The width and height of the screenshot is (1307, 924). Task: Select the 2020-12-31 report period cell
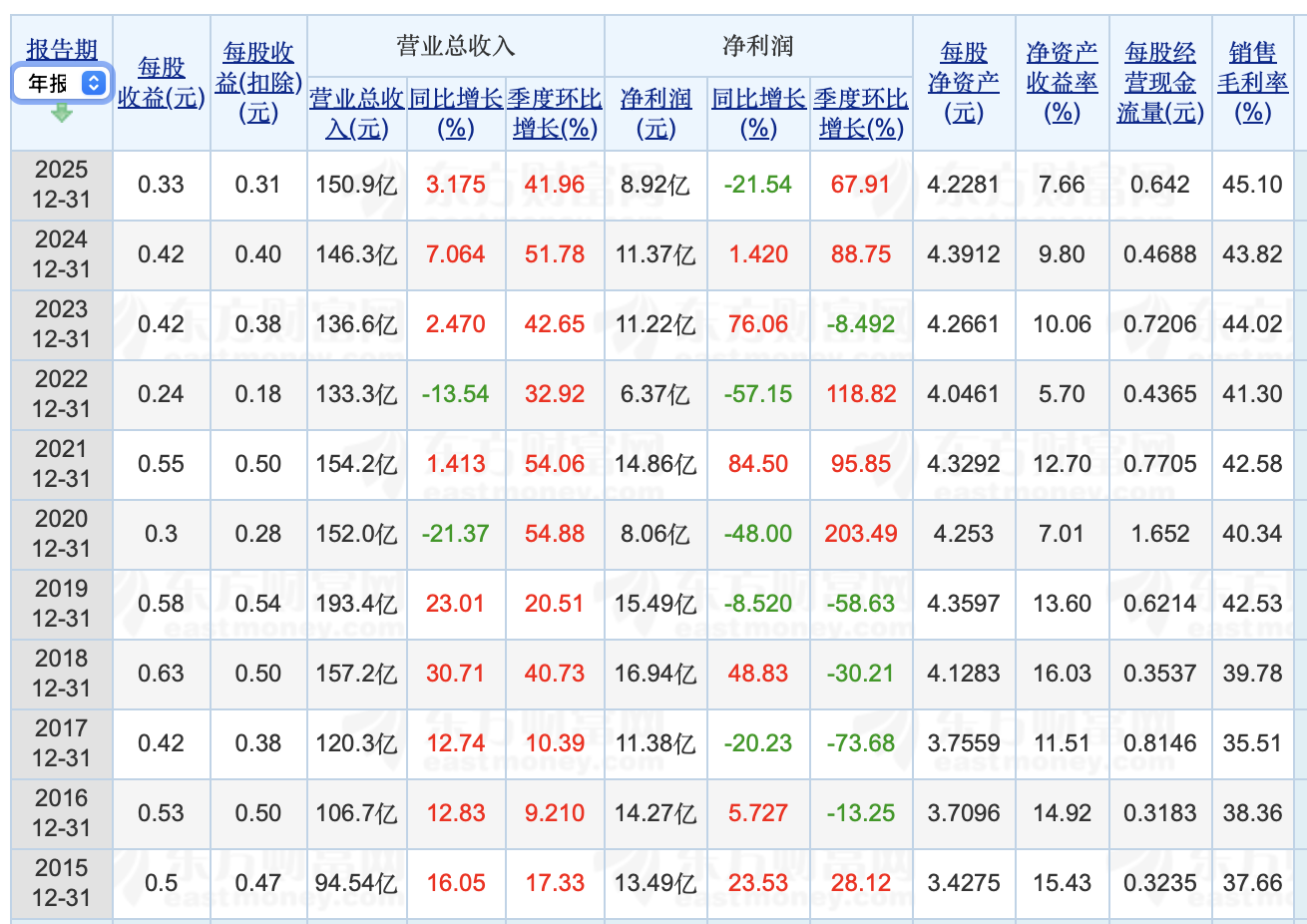point(62,534)
